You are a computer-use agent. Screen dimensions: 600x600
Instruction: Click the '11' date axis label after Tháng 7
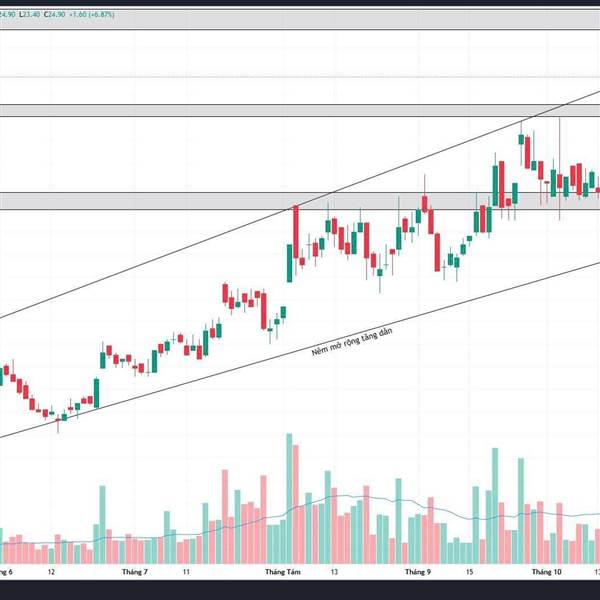[186, 572]
